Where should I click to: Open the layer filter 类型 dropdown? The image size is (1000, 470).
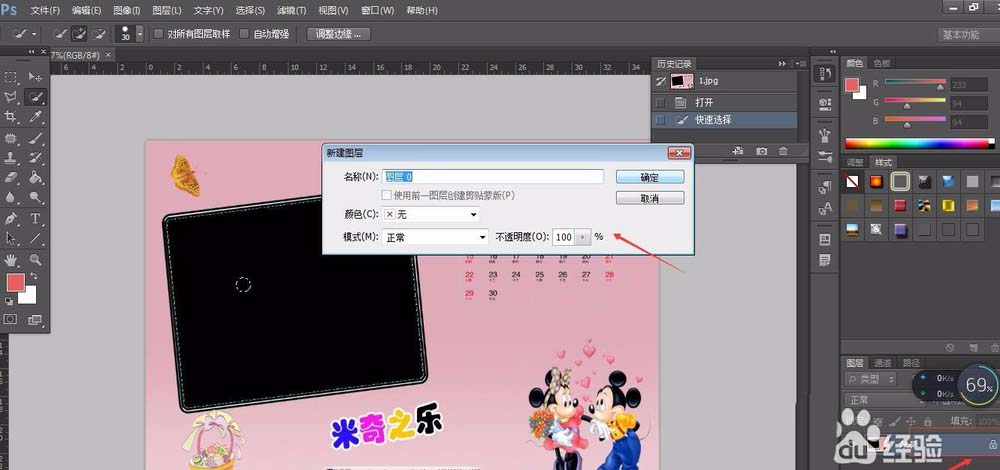(x=871, y=379)
